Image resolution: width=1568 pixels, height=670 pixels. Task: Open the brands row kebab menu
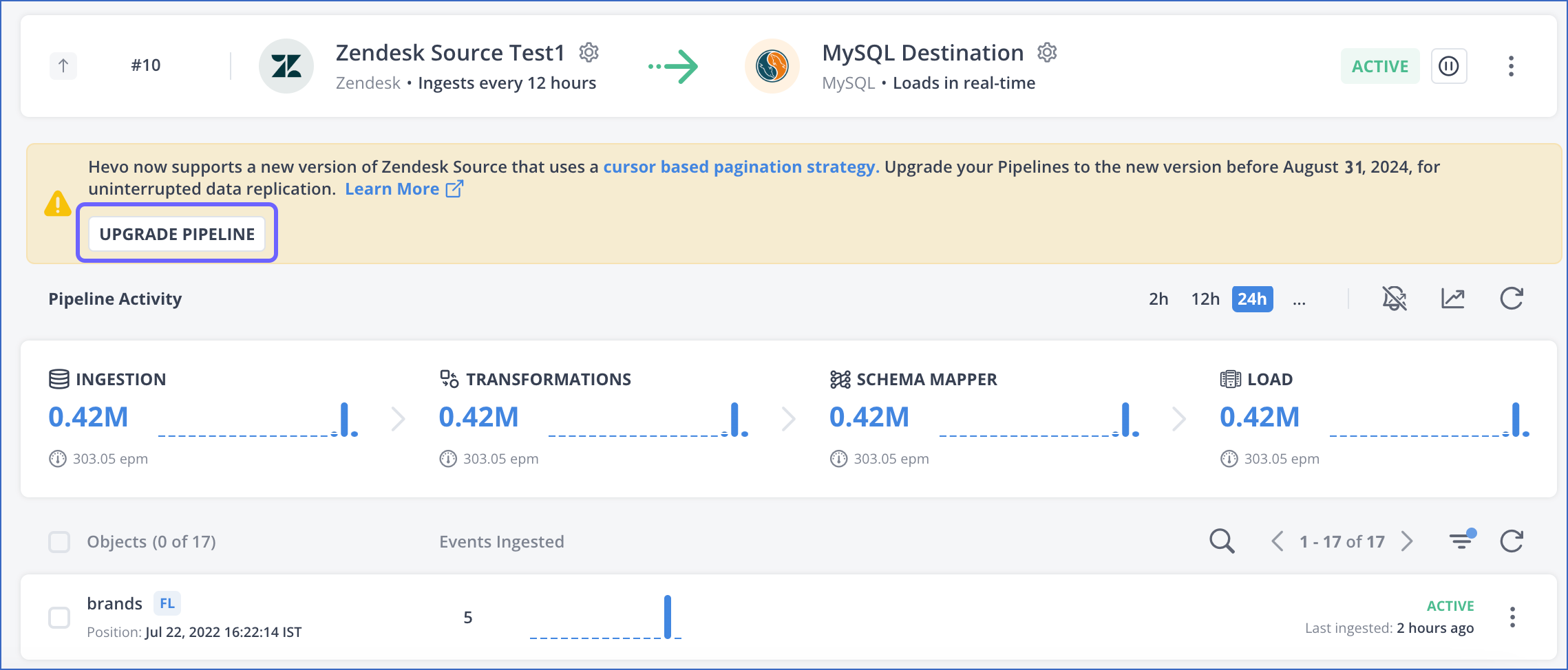coord(1512,617)
